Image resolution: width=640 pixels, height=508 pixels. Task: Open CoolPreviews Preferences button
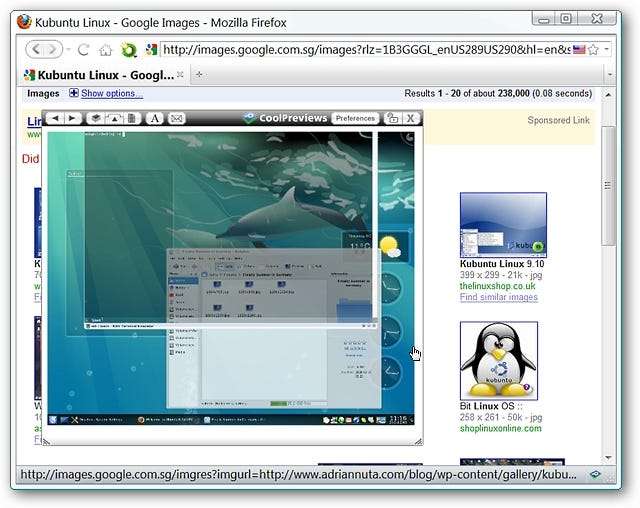pos(355,118)
